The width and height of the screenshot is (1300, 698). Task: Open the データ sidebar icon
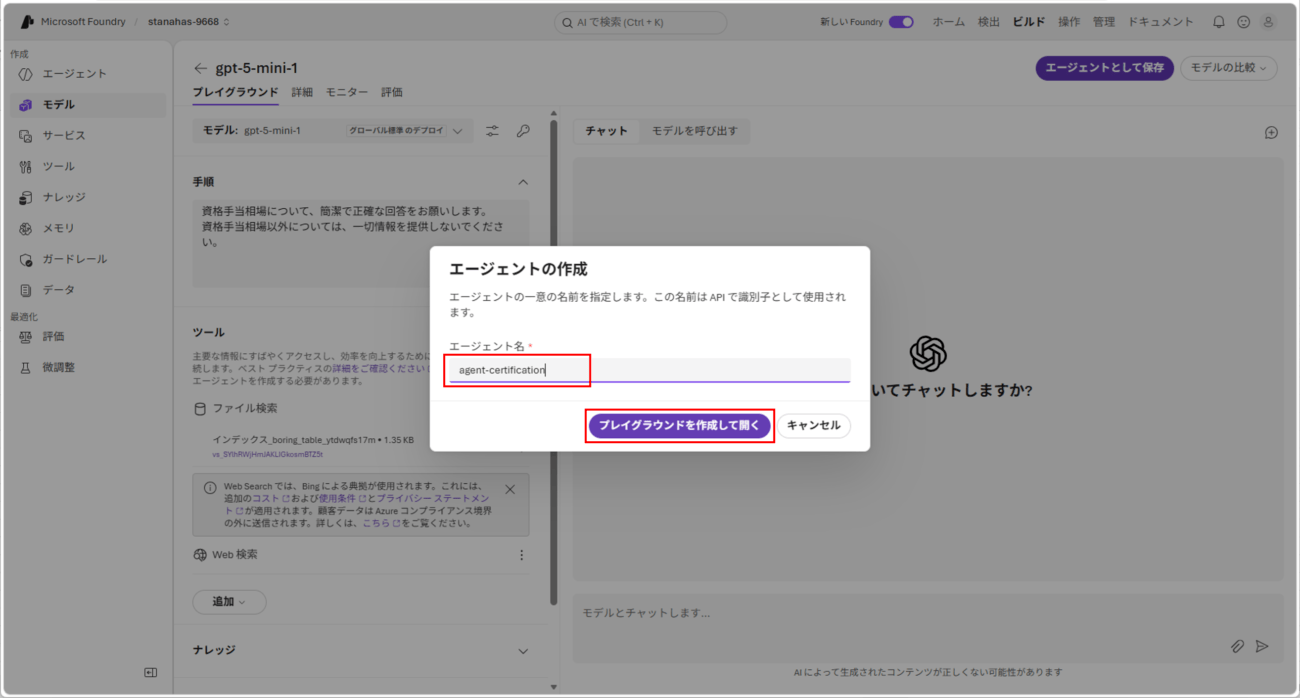26,290
